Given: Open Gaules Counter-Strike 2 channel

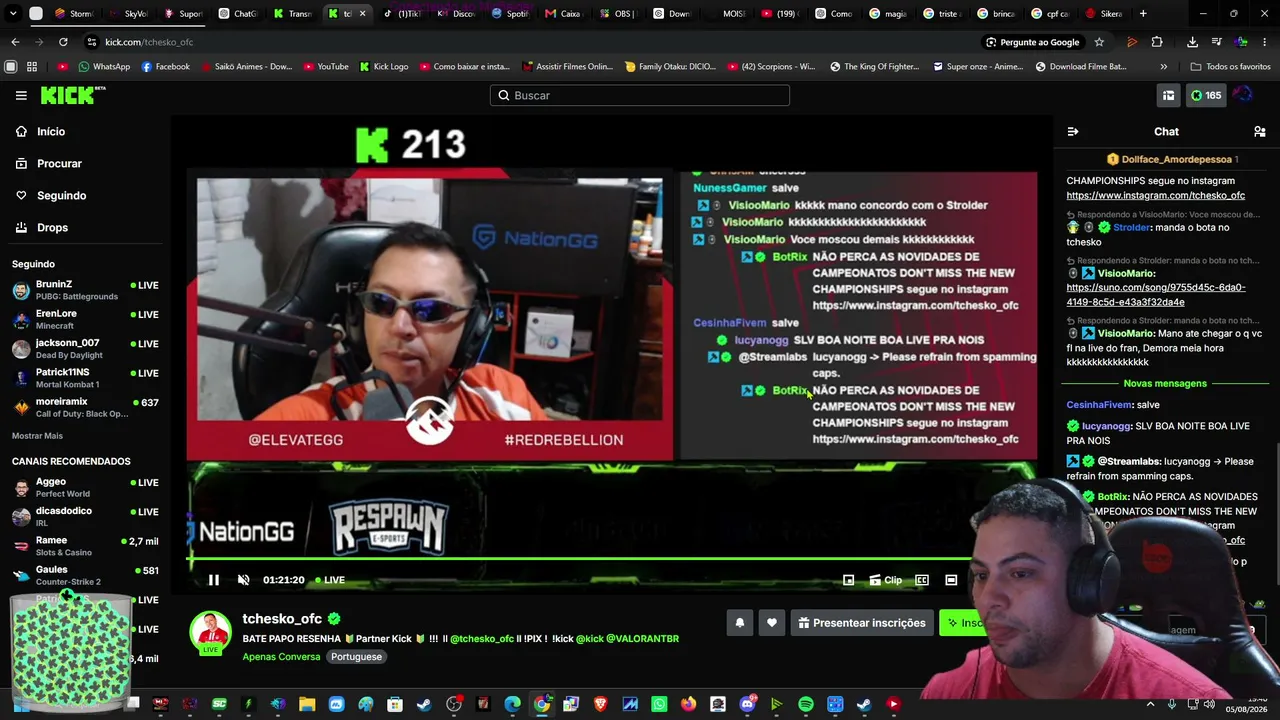Looking at the screenshot, I should [85, 575].
